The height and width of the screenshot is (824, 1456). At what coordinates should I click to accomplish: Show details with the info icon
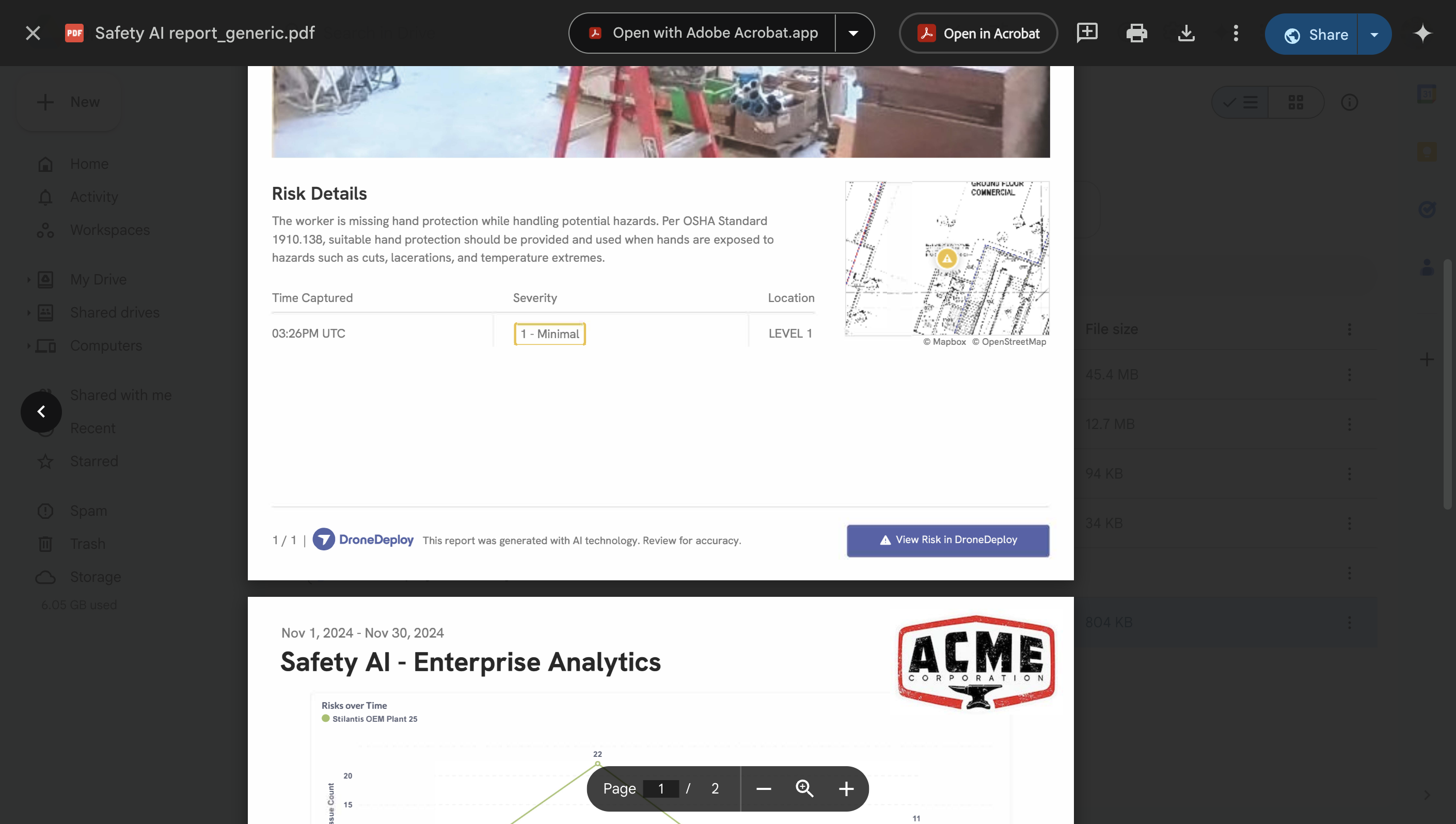point(1350,102)
